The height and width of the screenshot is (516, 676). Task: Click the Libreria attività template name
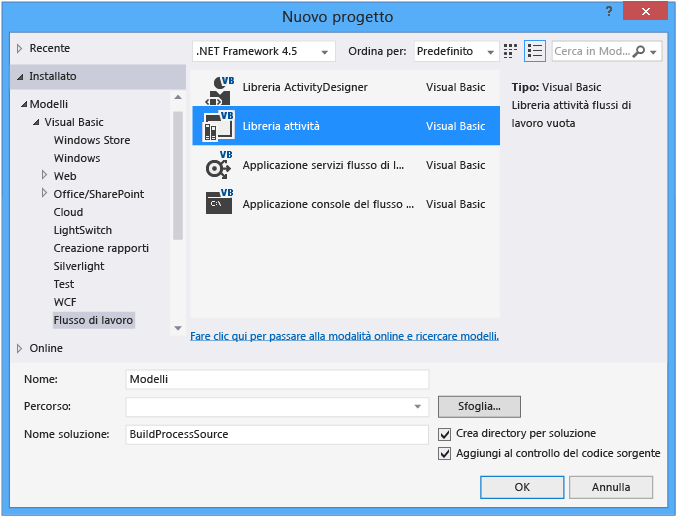point(281,126)
